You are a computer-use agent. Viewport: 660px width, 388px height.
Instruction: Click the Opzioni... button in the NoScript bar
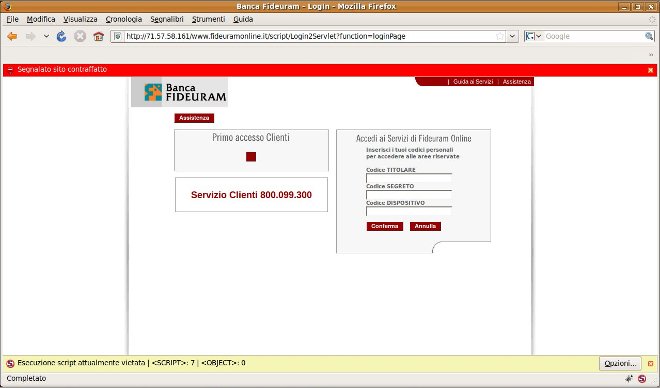tap(620, 364)
